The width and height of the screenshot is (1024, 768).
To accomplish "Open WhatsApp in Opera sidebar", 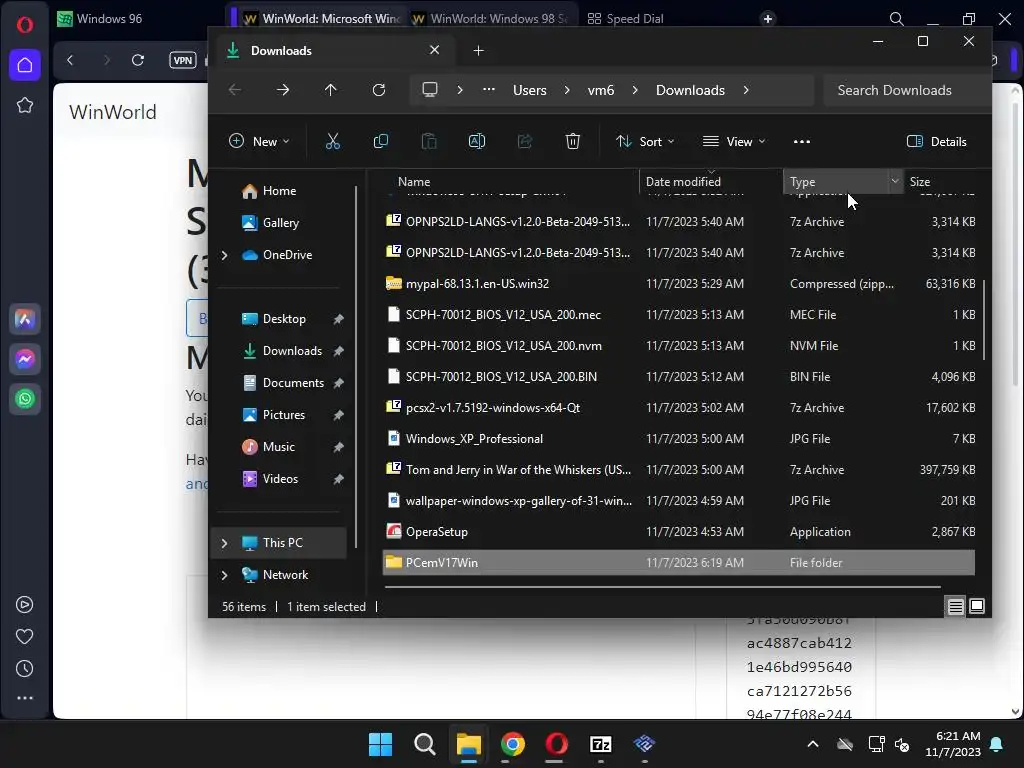I will pyautogui.click(x=25, y=399).
